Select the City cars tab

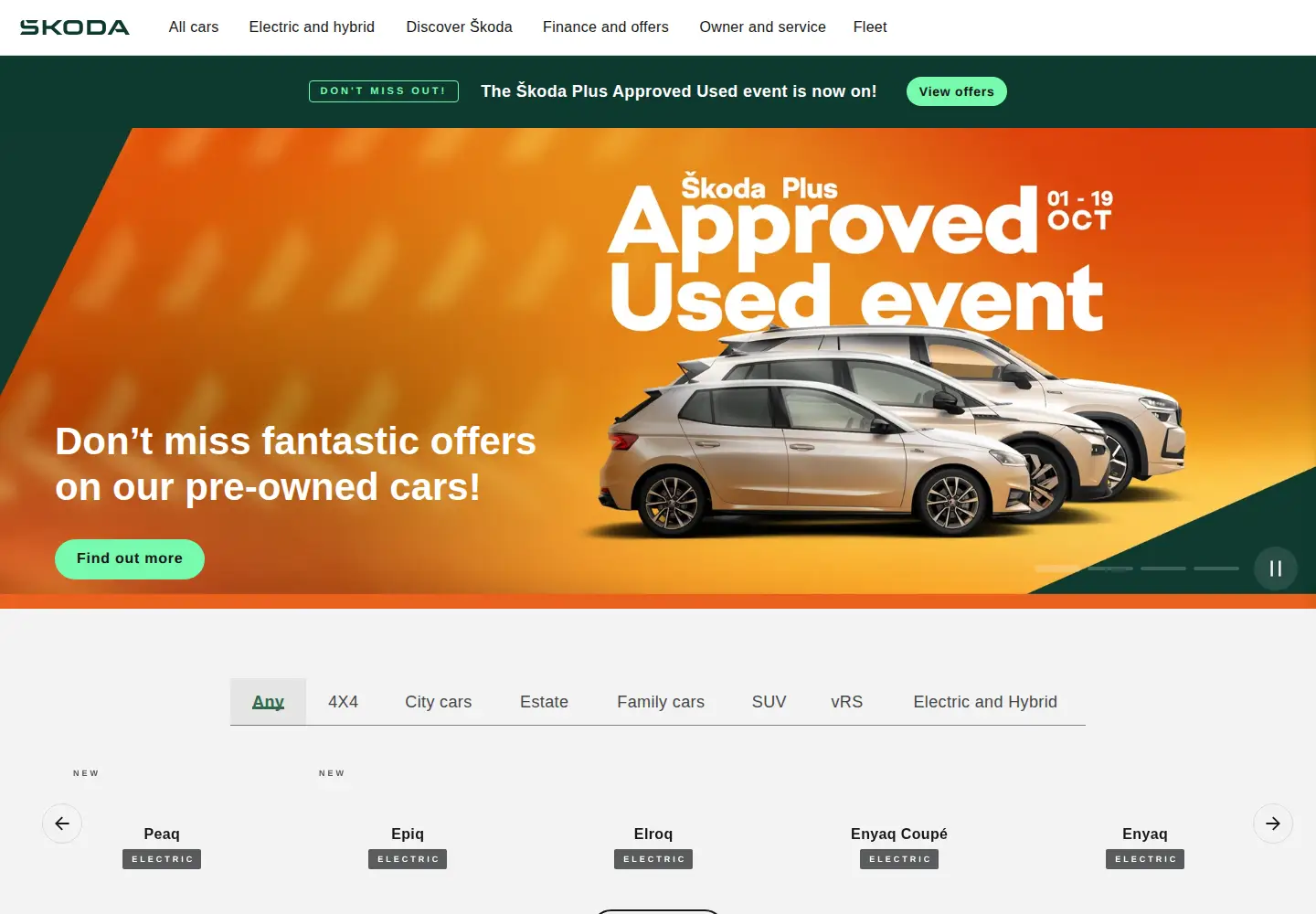pyautogui.click(x=439, y=702)
